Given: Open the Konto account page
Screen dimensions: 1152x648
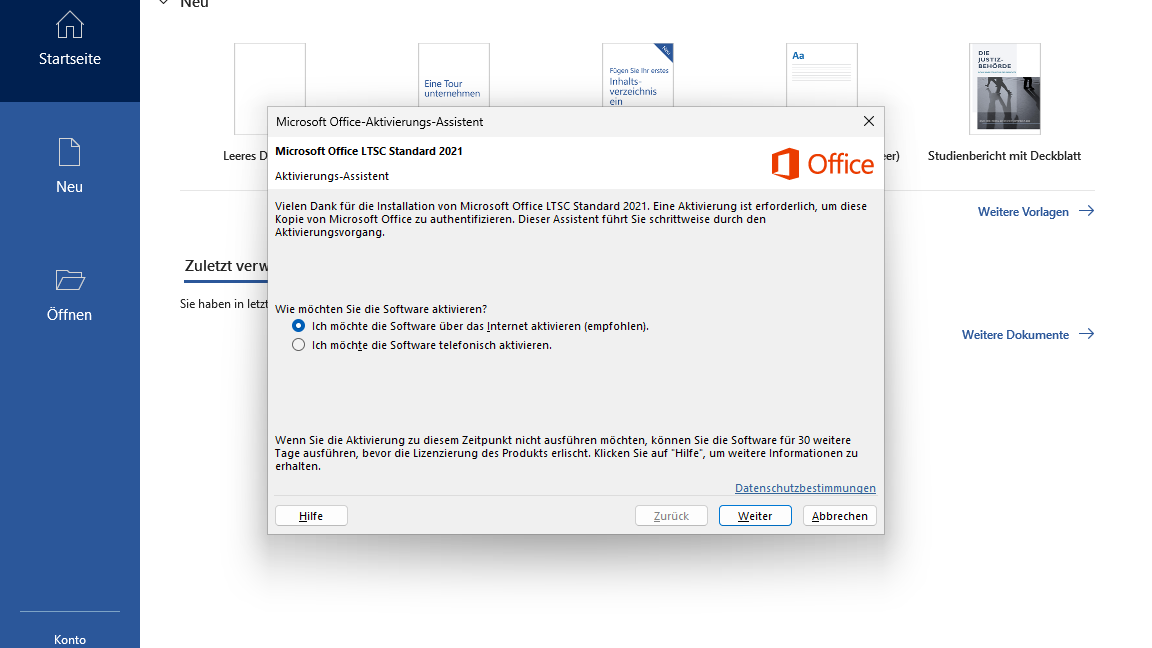Looking at the screenshot, I should pos(69,639).
